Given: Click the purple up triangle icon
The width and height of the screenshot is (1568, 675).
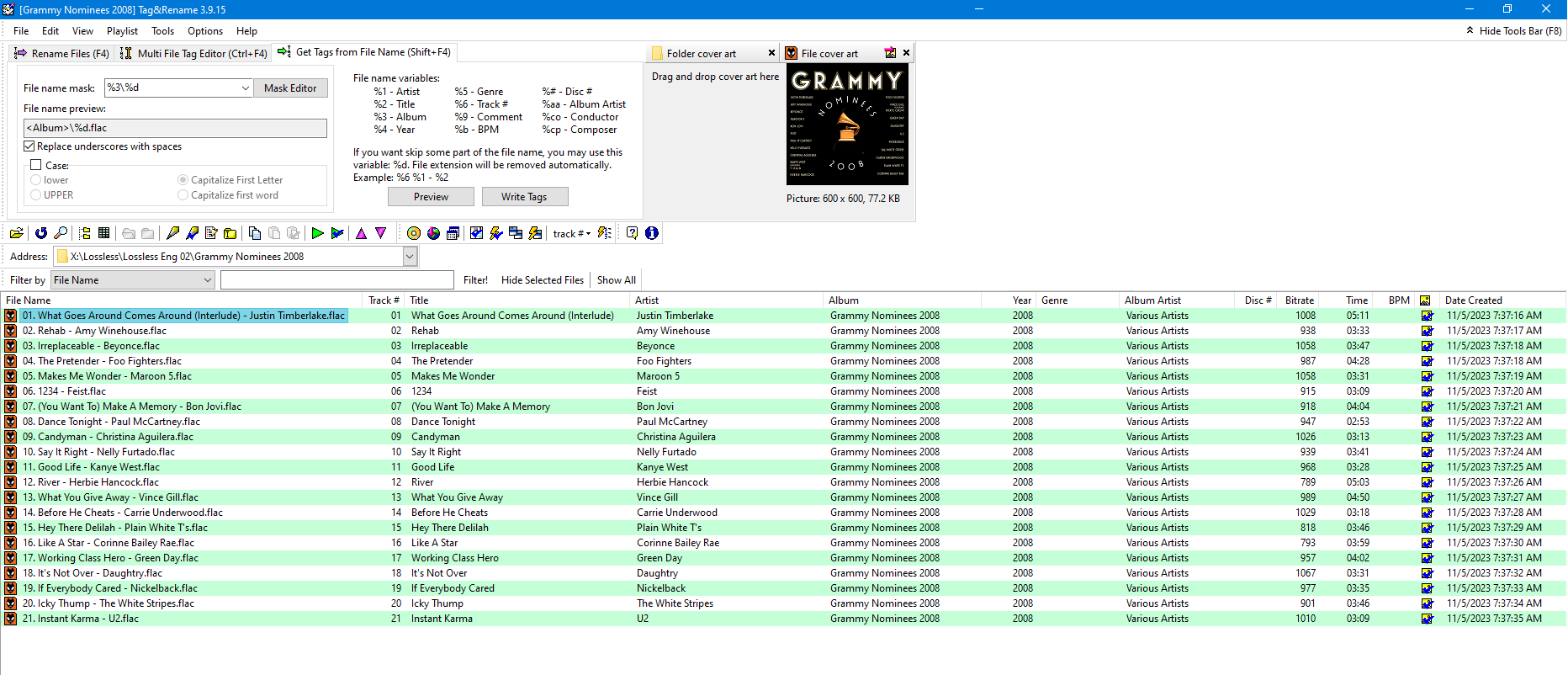Looking at the screenshot, I should (362, 233).
